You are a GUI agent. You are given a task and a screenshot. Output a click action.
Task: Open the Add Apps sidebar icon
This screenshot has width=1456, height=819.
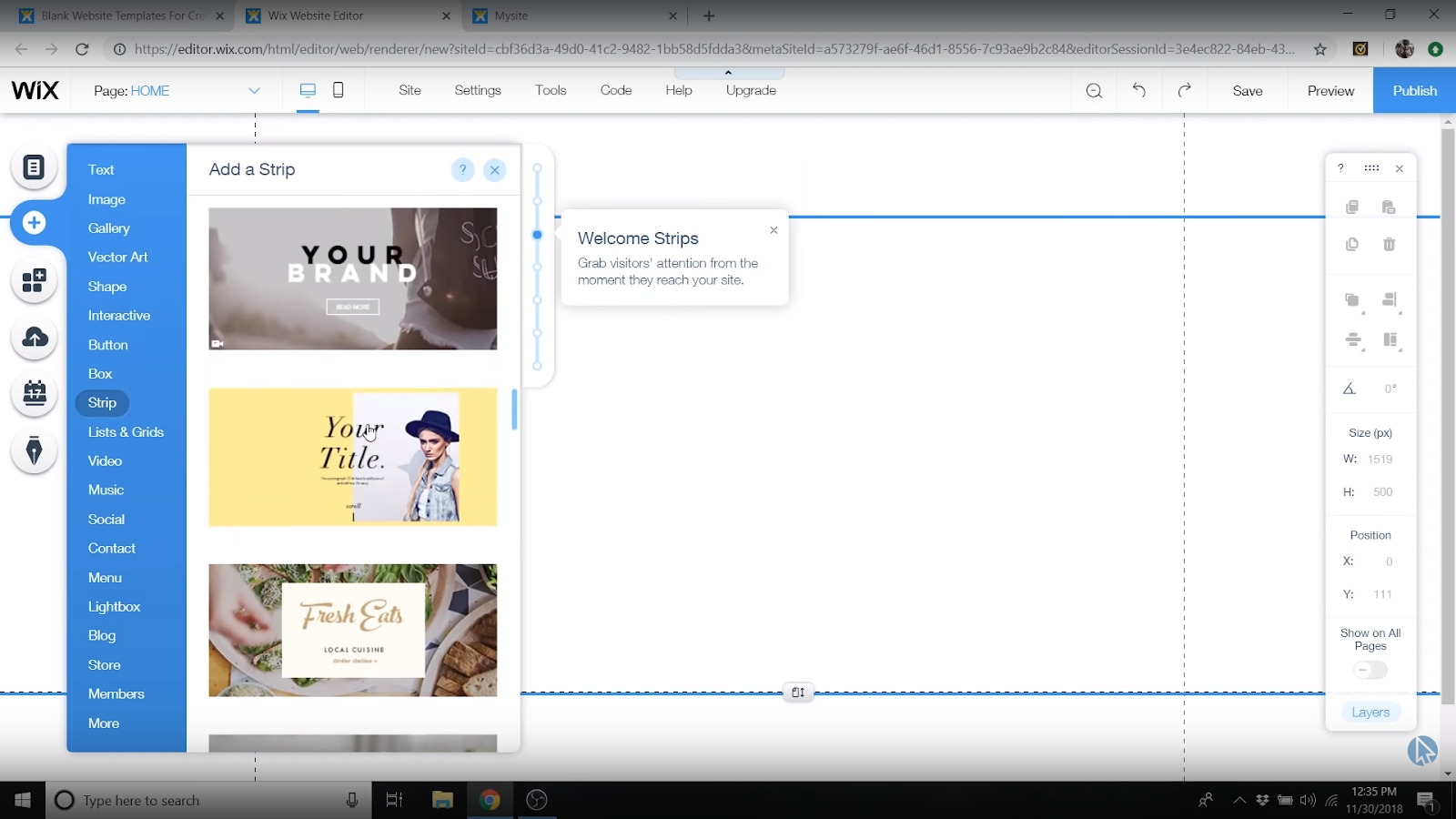click(35, 281)
